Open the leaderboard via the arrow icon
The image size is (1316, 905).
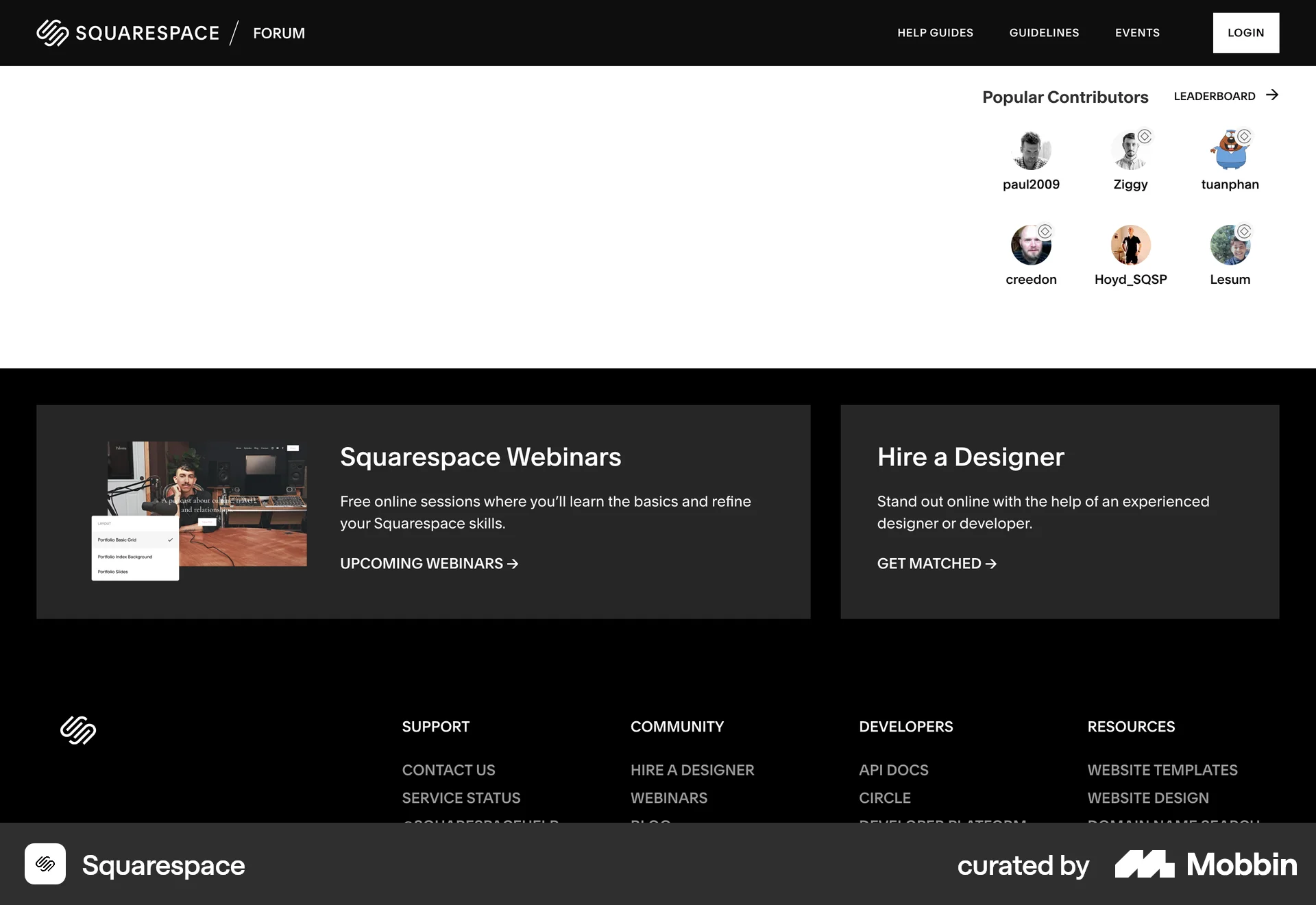(1274, 95)
